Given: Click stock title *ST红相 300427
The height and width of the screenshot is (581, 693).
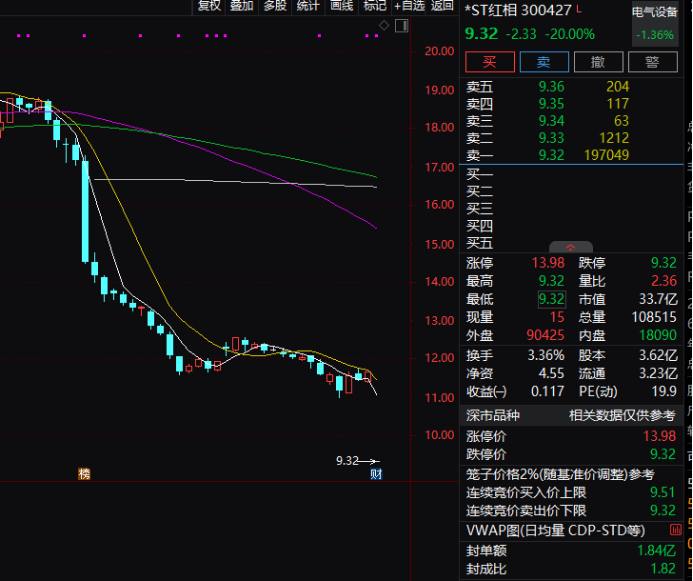Looking at the screenshot, I should tap(518, 10).
